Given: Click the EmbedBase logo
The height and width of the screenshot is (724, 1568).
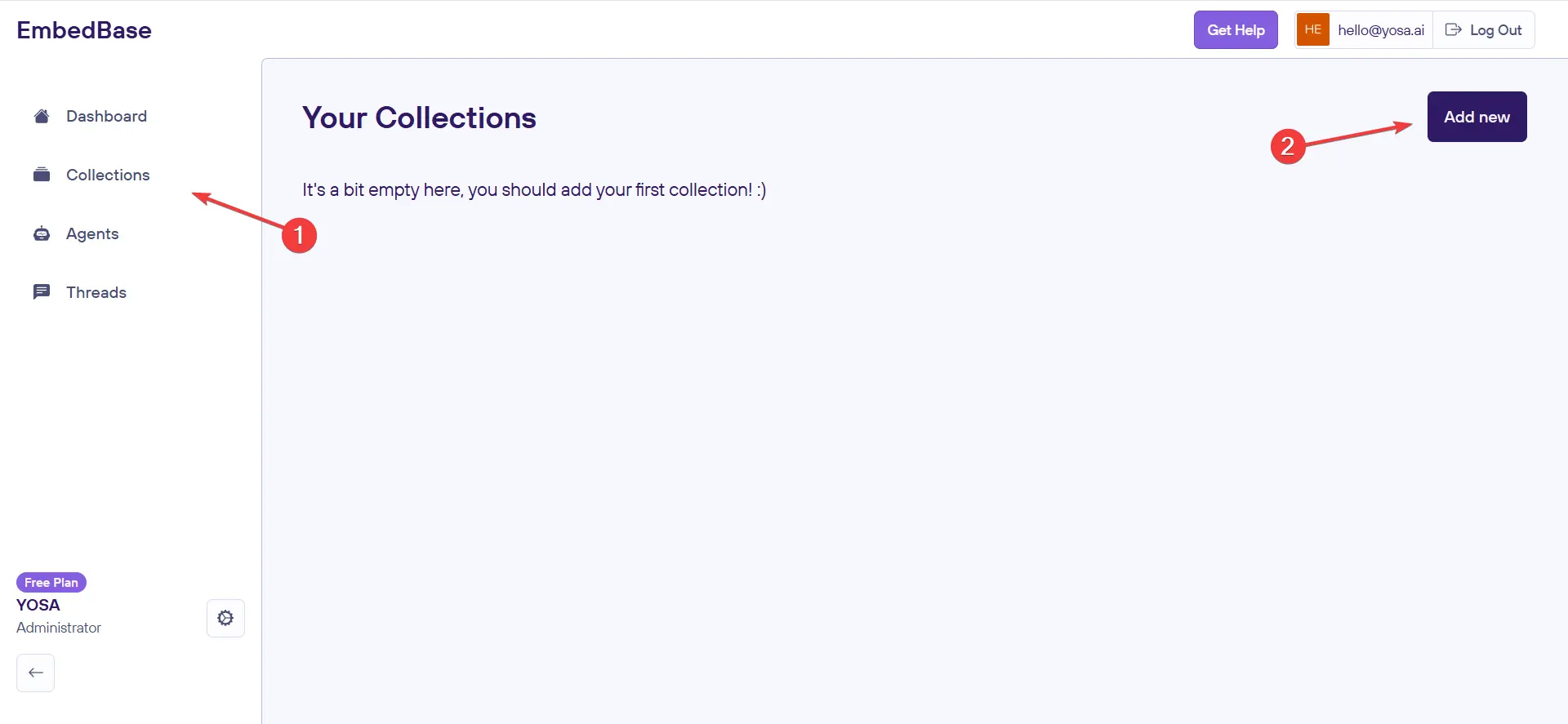Looking at the screenshot, I should coord(84,30).
